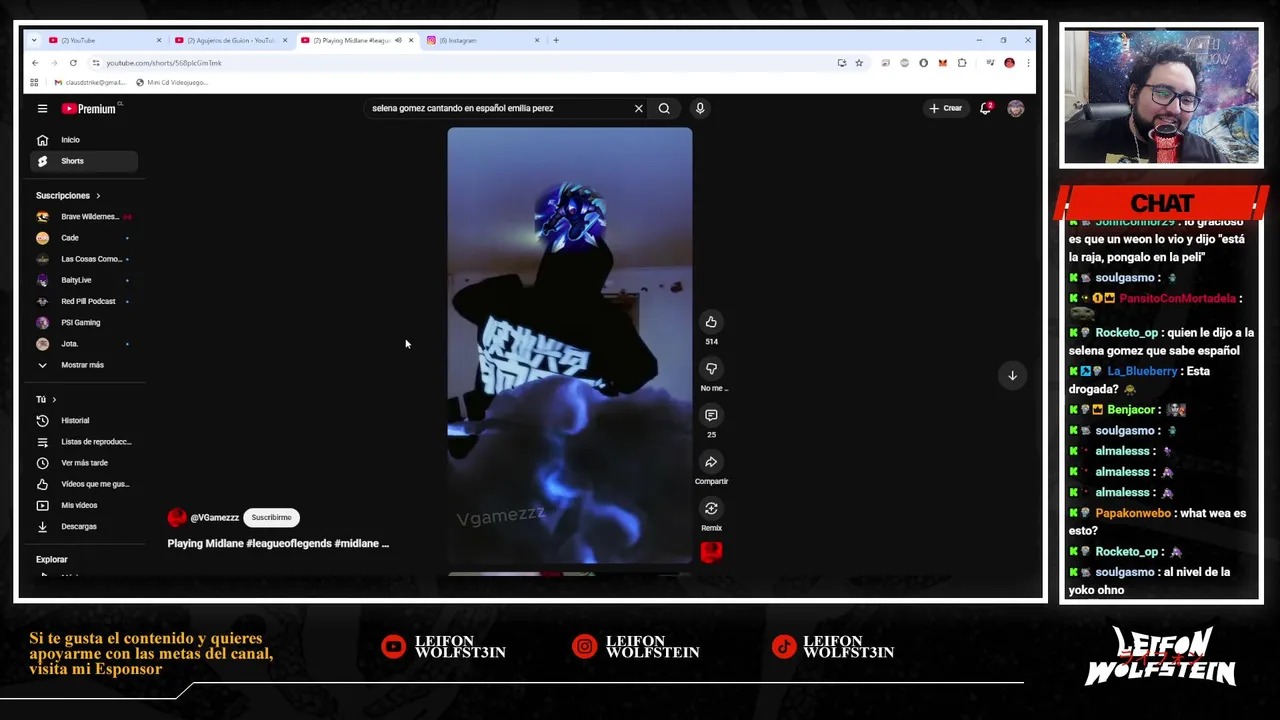
Task: Go back in browser history
Action: 35,63
